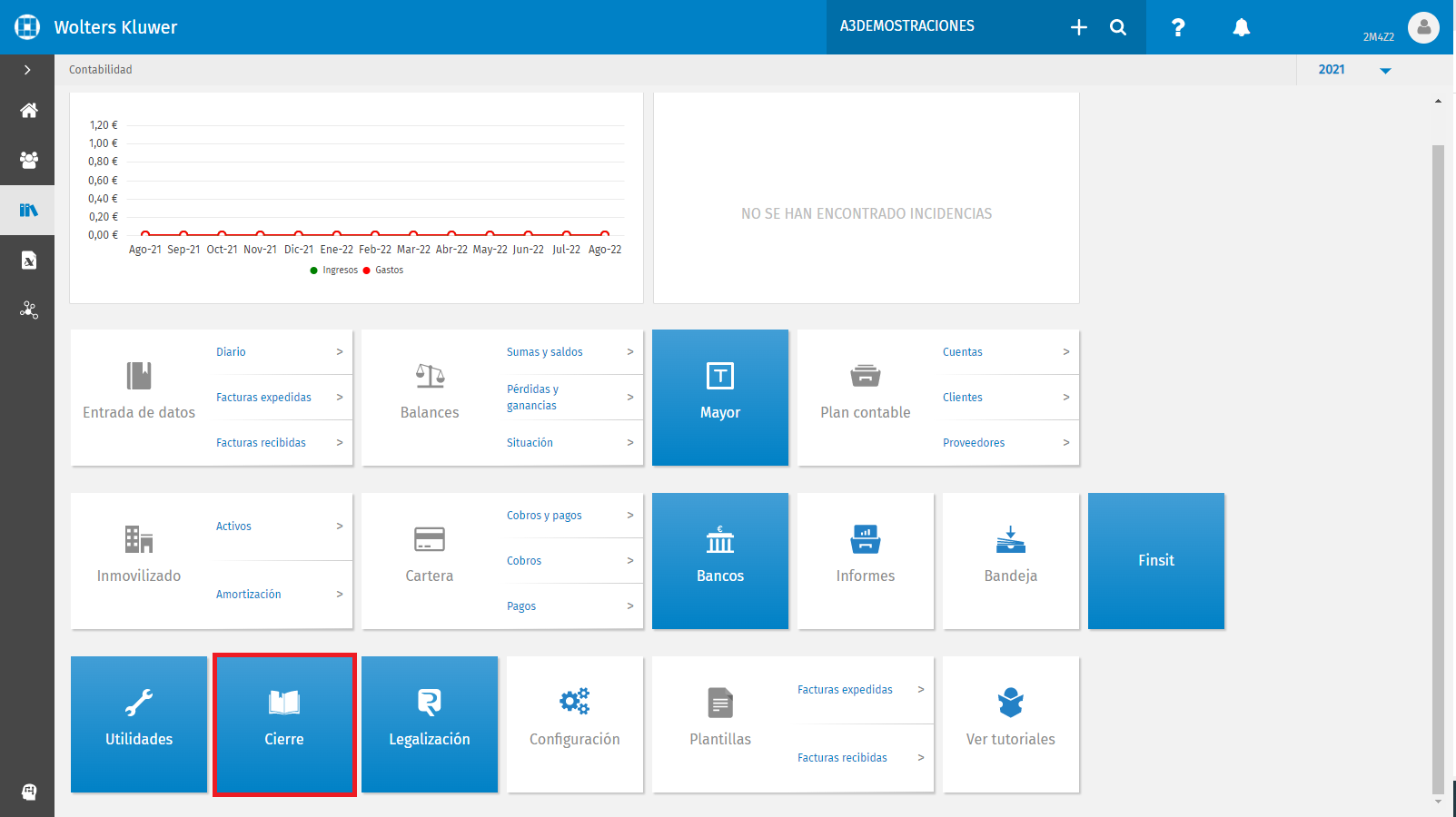Click the users group sidebar icon
This screenshot has width=1456, height=817.
coord(28,161)
